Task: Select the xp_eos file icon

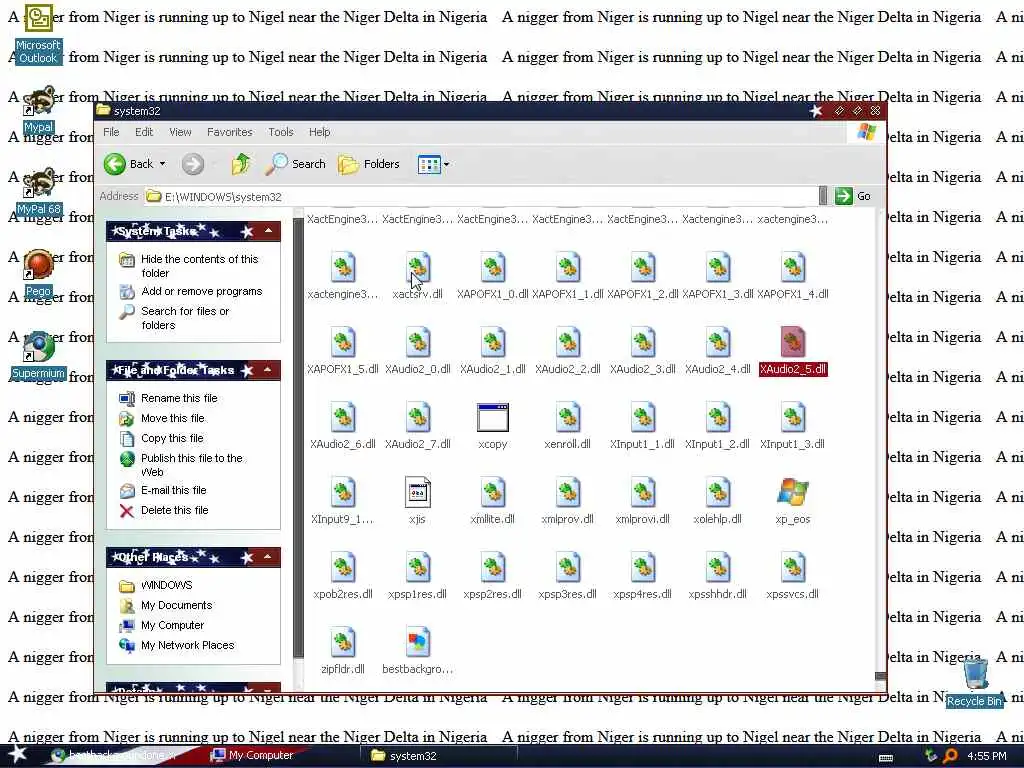Action: click(x=792, y=492)
